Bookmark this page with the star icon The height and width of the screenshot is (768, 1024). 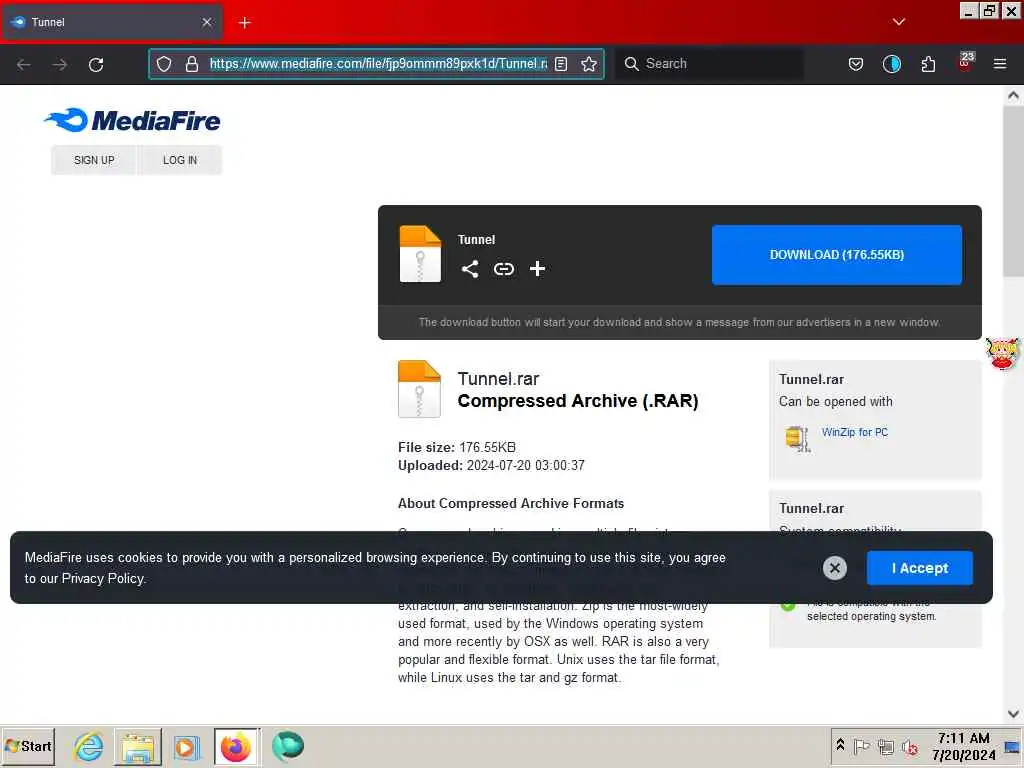tap(588, 64)
